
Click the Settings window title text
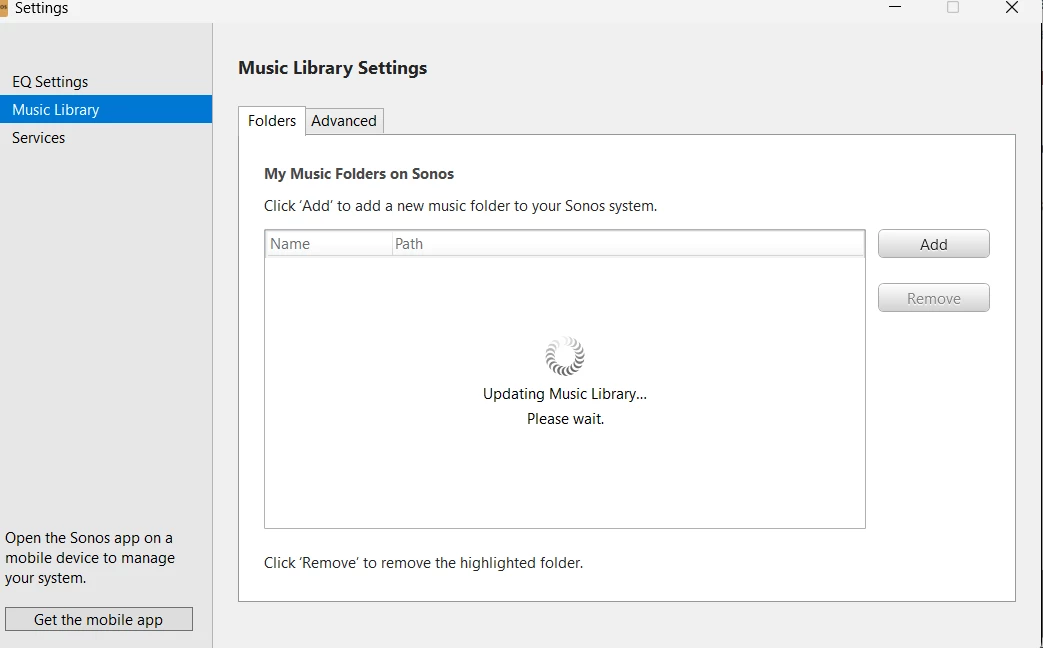(x=42, y=8)
